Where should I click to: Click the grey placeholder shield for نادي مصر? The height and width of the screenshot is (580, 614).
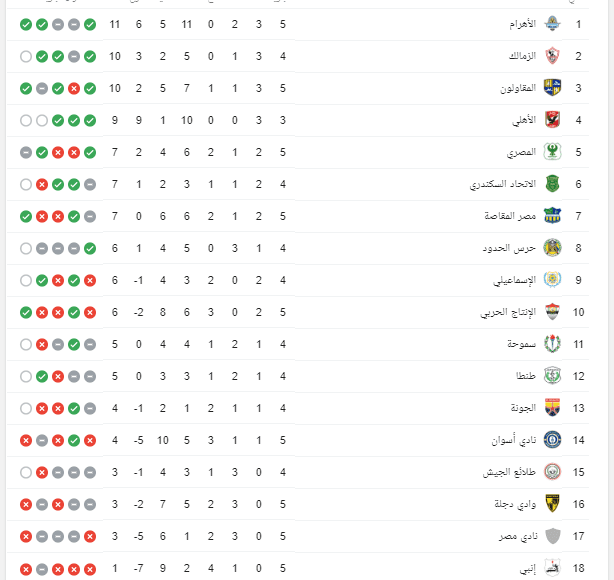pos(553,536)
